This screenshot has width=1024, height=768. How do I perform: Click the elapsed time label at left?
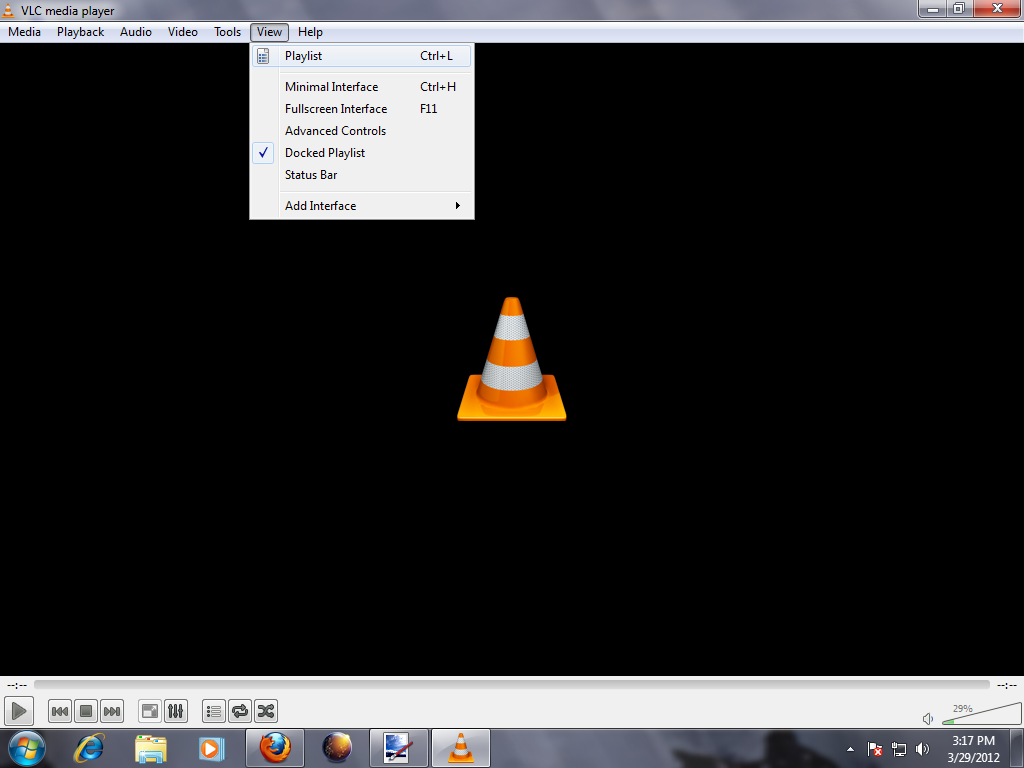coord(17,685)
